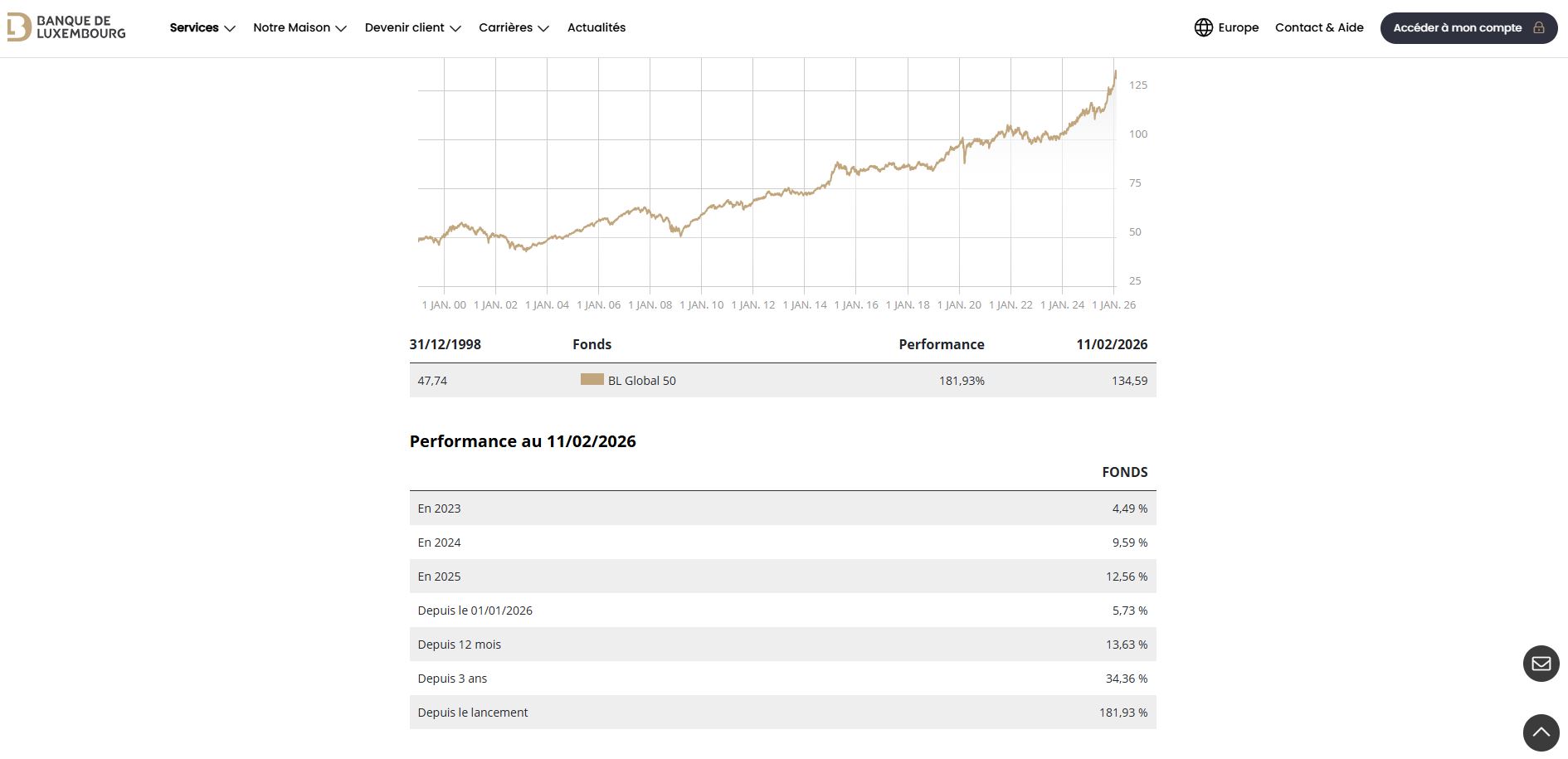Screen dimensions: 1568x759
Task: Click the lock icon on the account button
Action: tap(1539, 27)
